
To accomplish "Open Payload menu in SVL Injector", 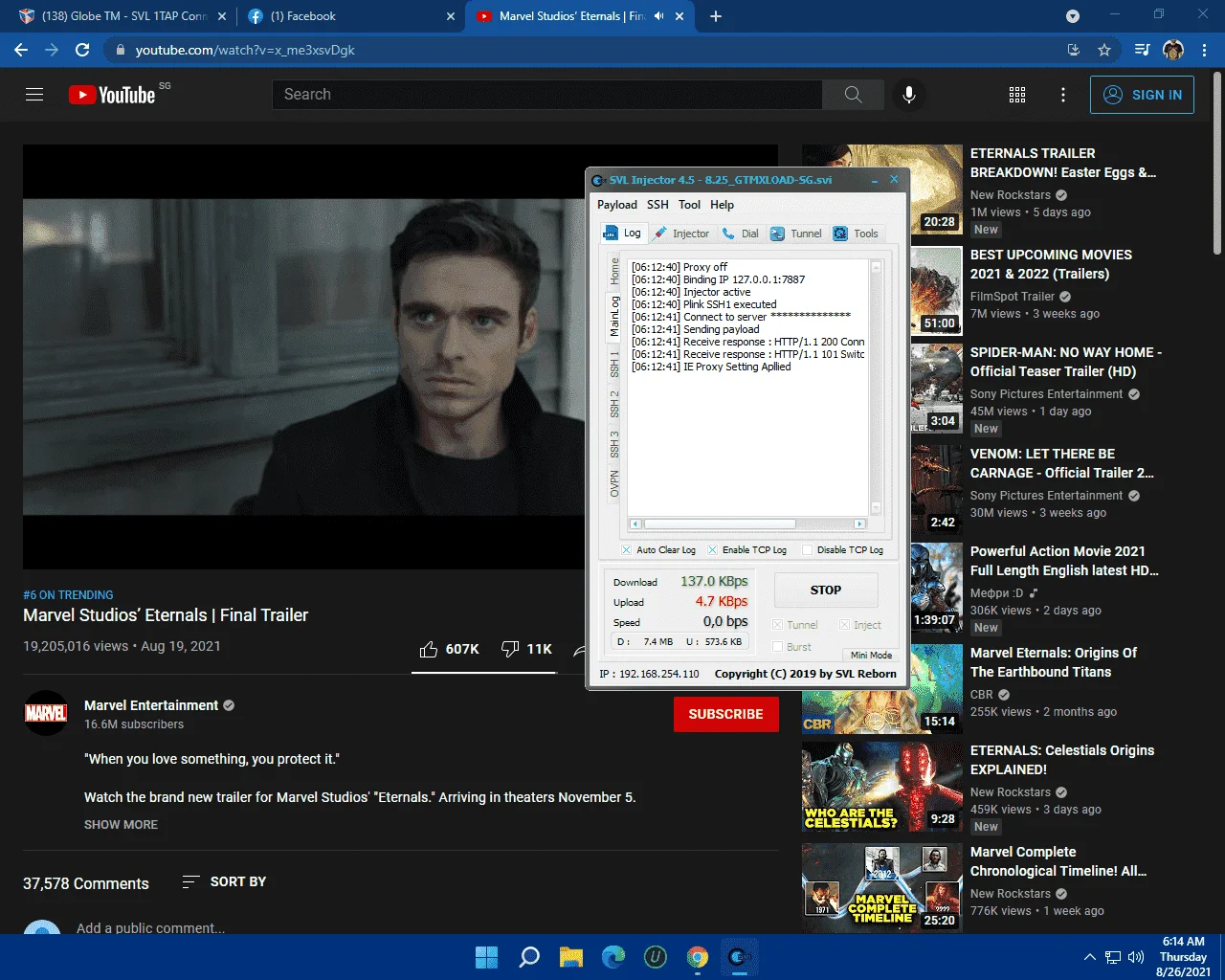I will click(x=617, y=205).
